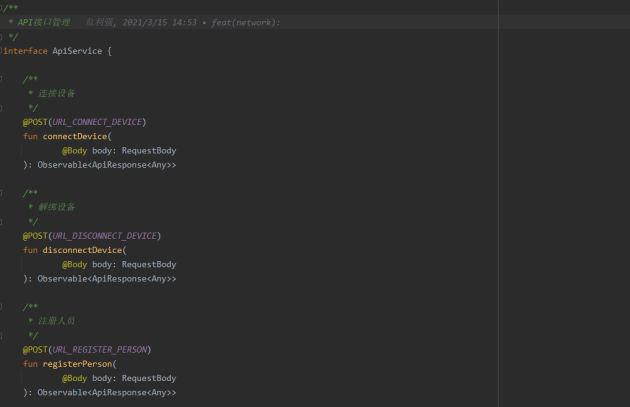Viewport: 630px width, 407px height.
Task: Click the @Body annotation in registerPerson
Action: (x=74, y=378)
